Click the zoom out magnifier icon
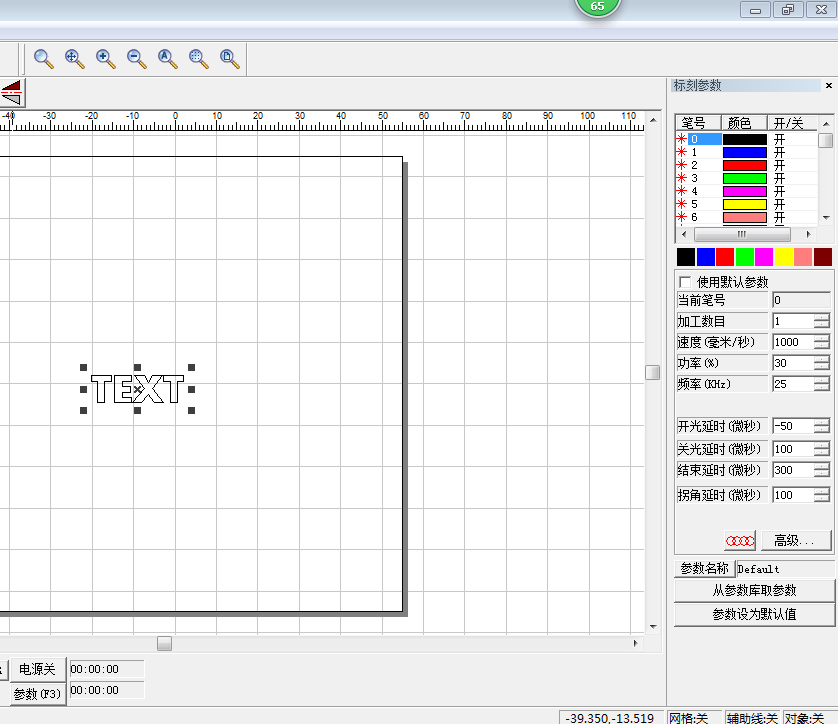Screen dimensions: 838x724 point(137,59)
